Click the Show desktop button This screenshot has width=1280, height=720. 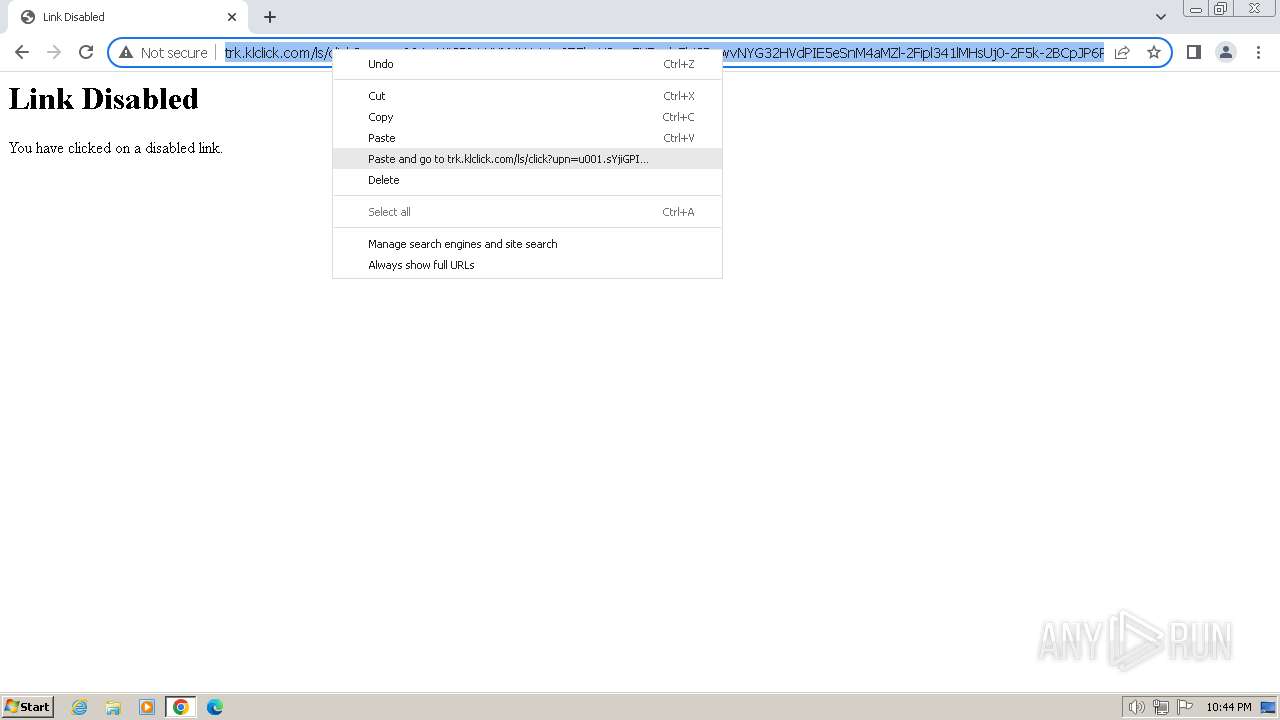point(1268,707)
